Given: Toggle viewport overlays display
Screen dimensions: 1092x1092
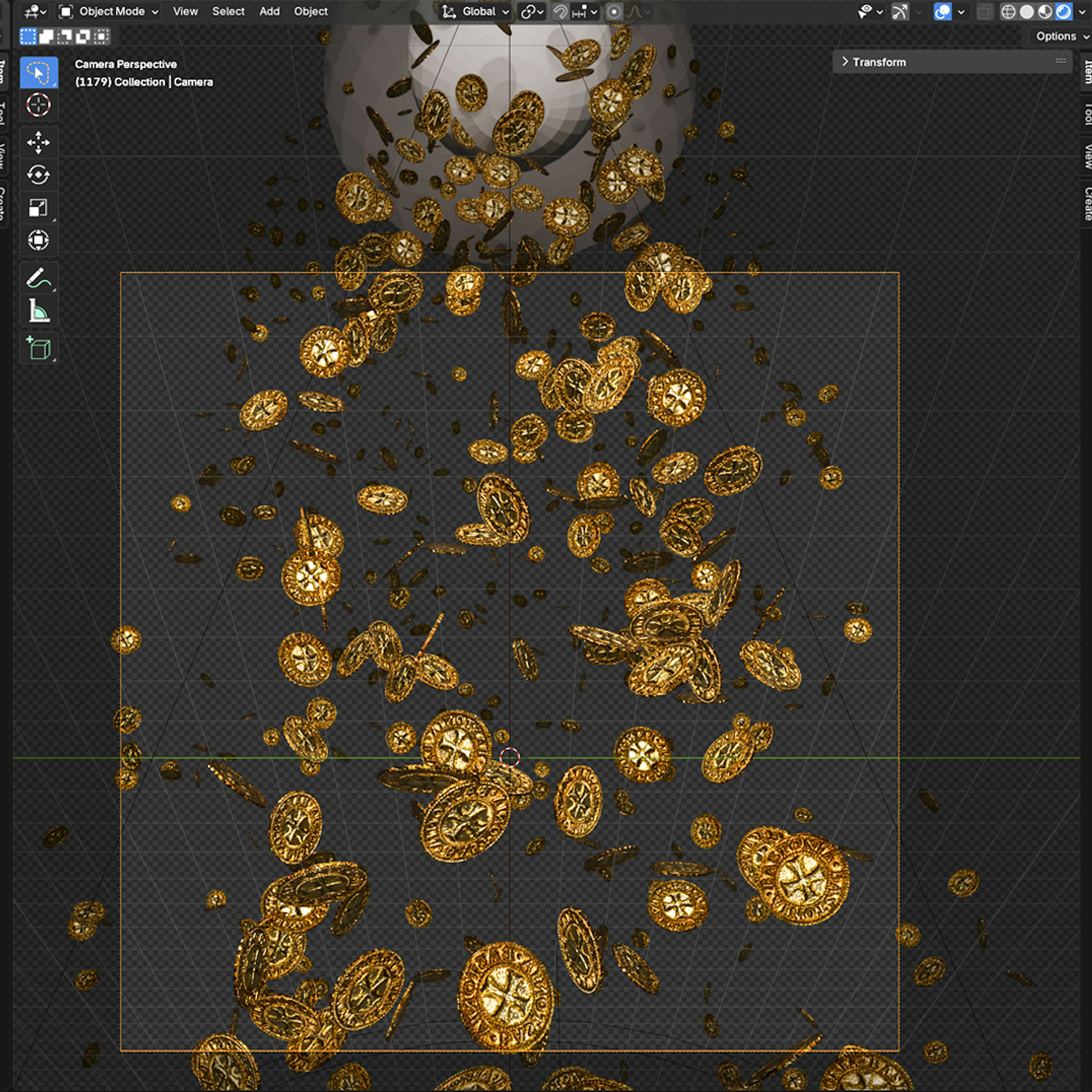Looking at the screenshot, I should pyautogui.click(x=942, y=12).
